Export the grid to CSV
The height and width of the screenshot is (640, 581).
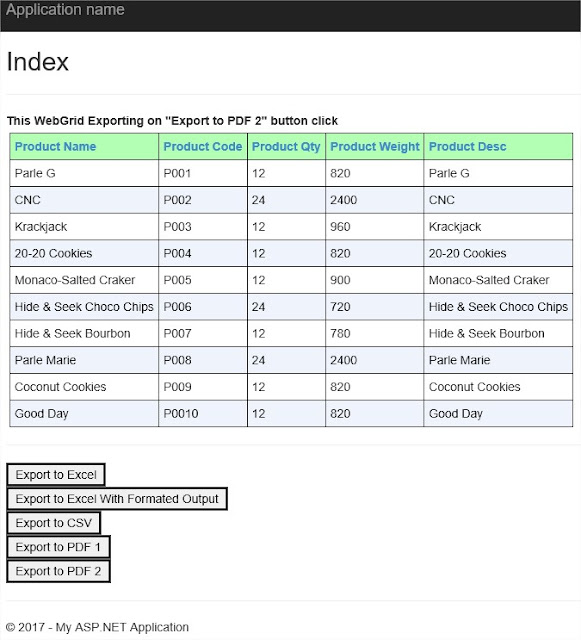53,522
